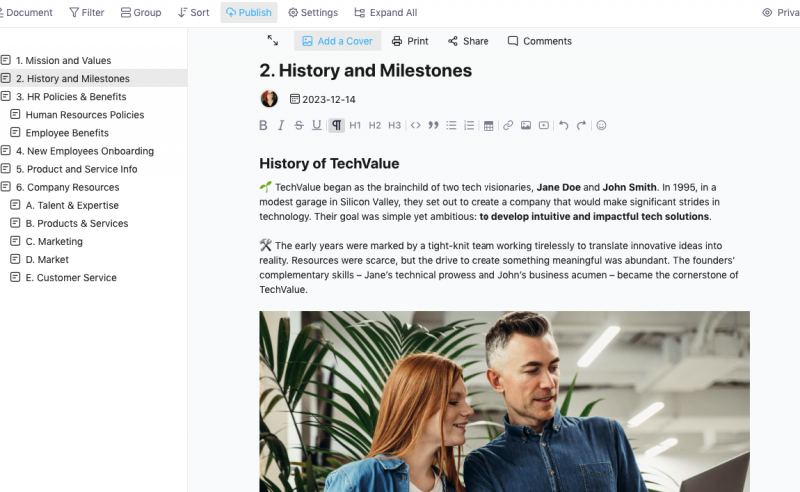Image resolution: width=800 pixels, height=492 pixels.
Task: Open the Group options
Action: pyautogui.click(x=140, y=13)
